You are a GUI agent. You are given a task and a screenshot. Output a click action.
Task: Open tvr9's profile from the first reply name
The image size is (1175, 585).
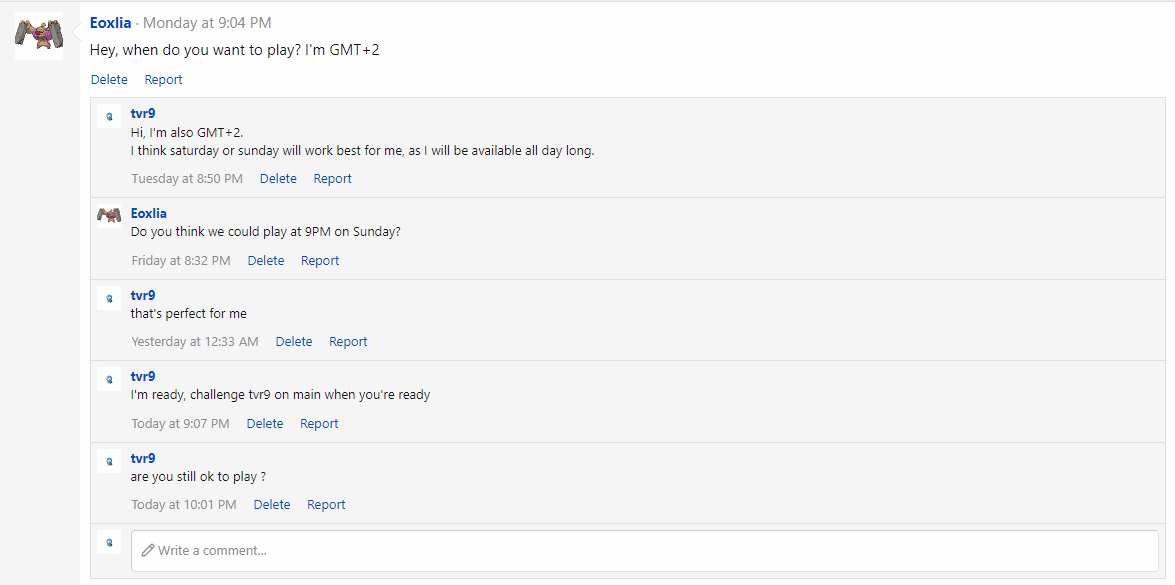143,114
